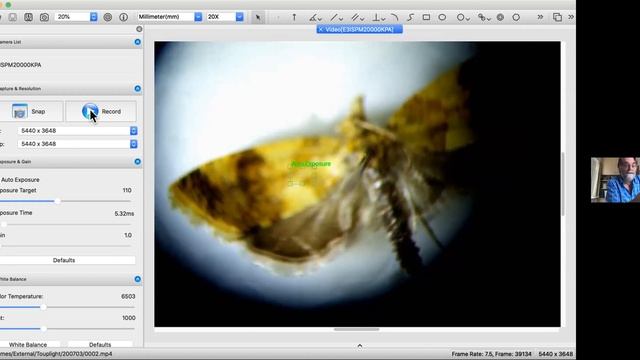Select the annulus ring tool

click(500, 17)
